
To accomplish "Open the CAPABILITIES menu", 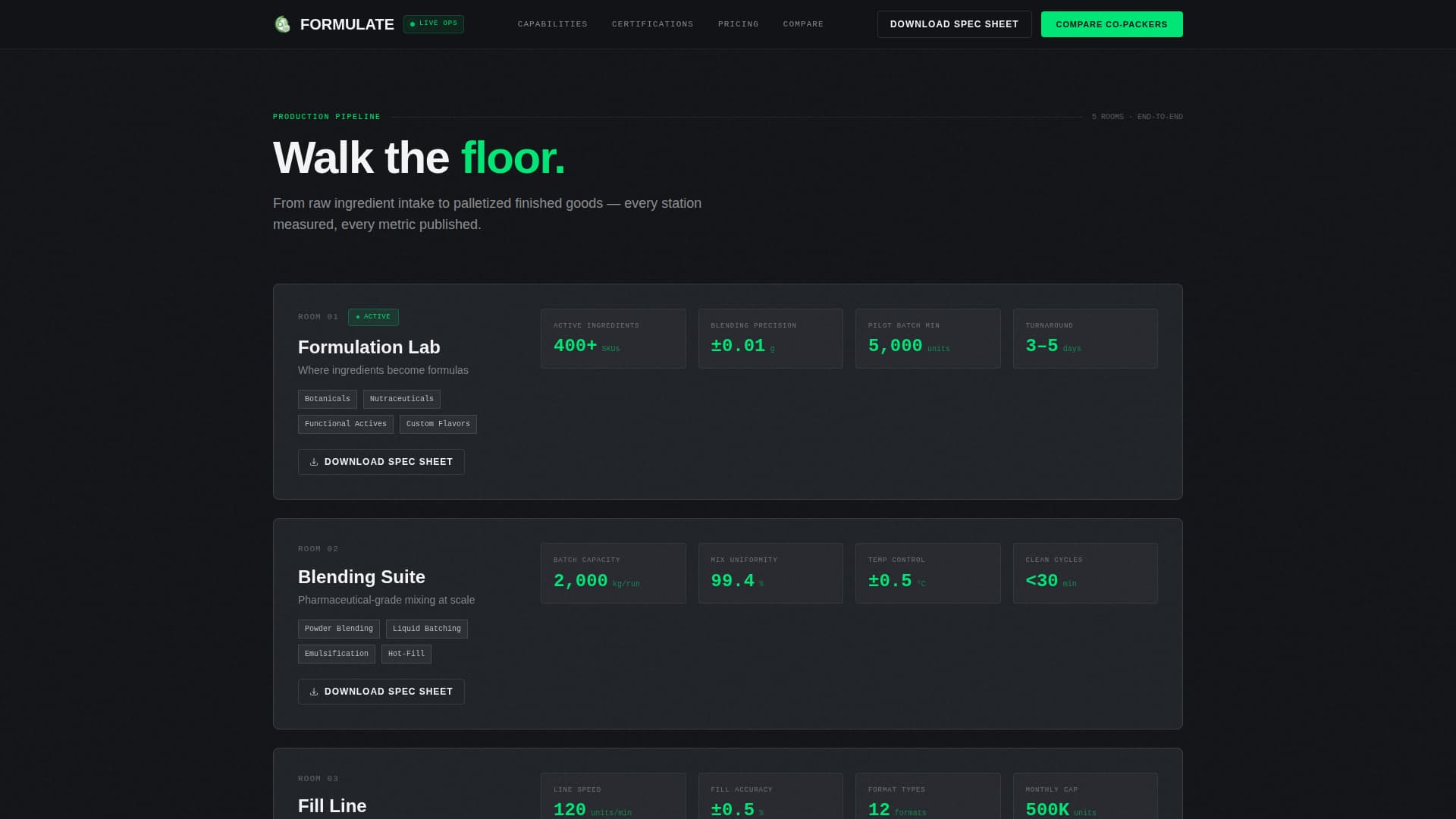I will pyautogui.click(x=552, y=24).
